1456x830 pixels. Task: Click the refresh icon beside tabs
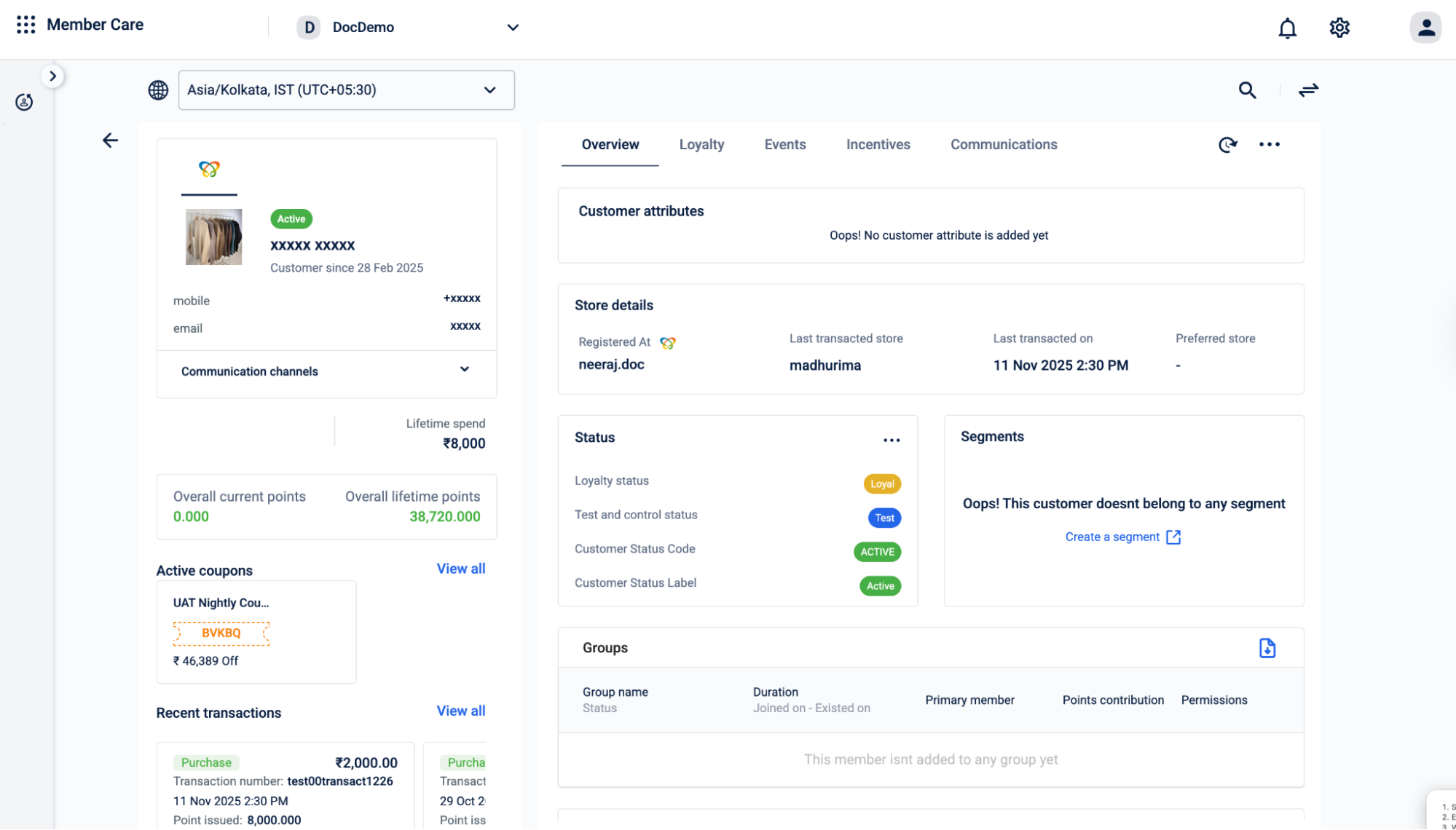point(1227,145)
